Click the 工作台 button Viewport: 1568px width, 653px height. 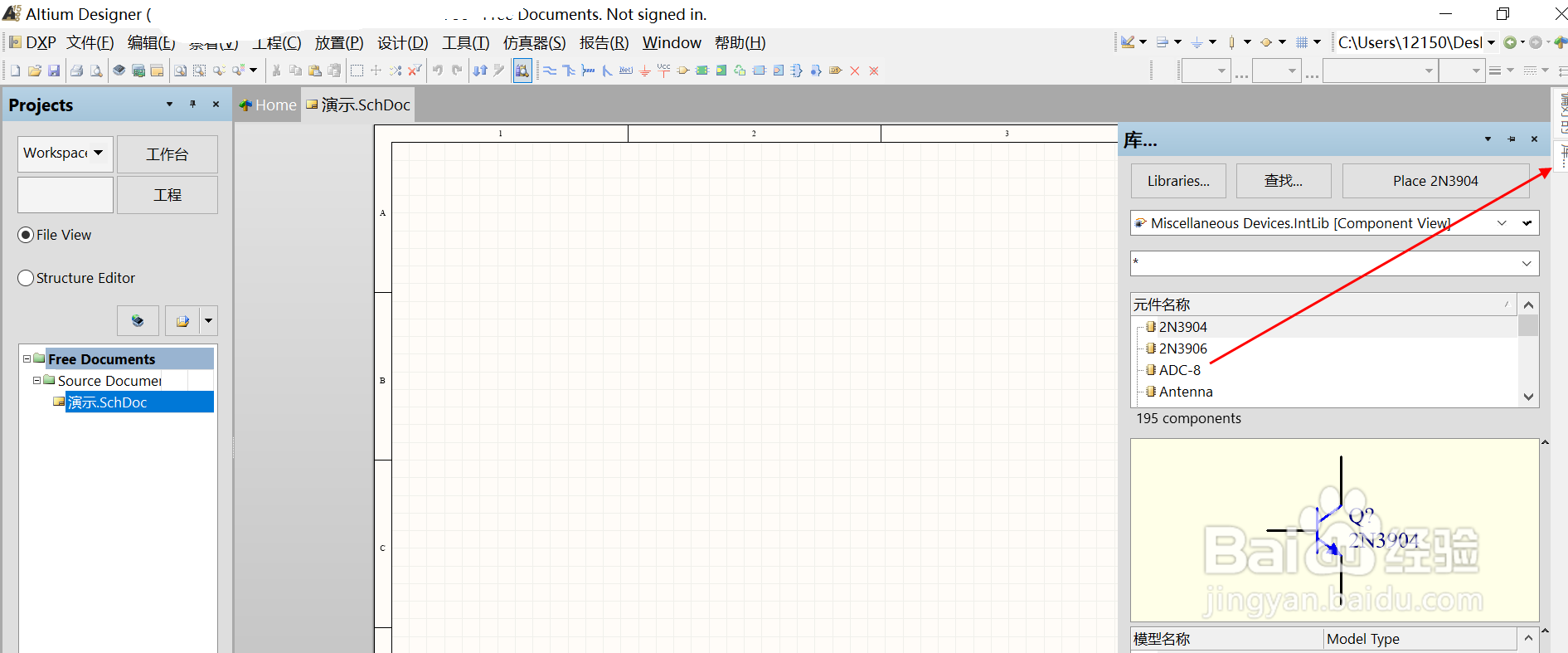point(167,154)
